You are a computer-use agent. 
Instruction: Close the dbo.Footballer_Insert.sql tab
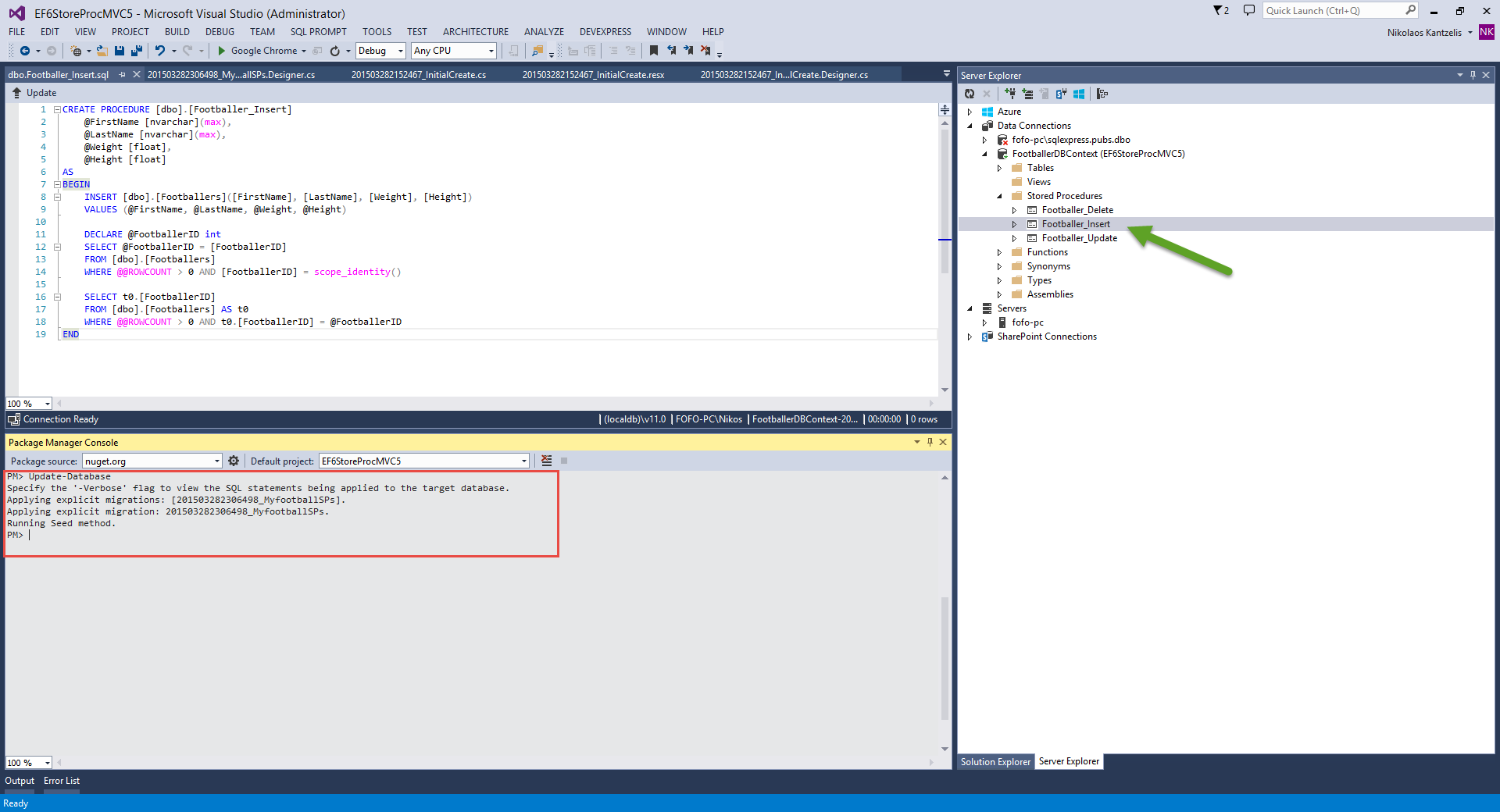coord(137,75)
